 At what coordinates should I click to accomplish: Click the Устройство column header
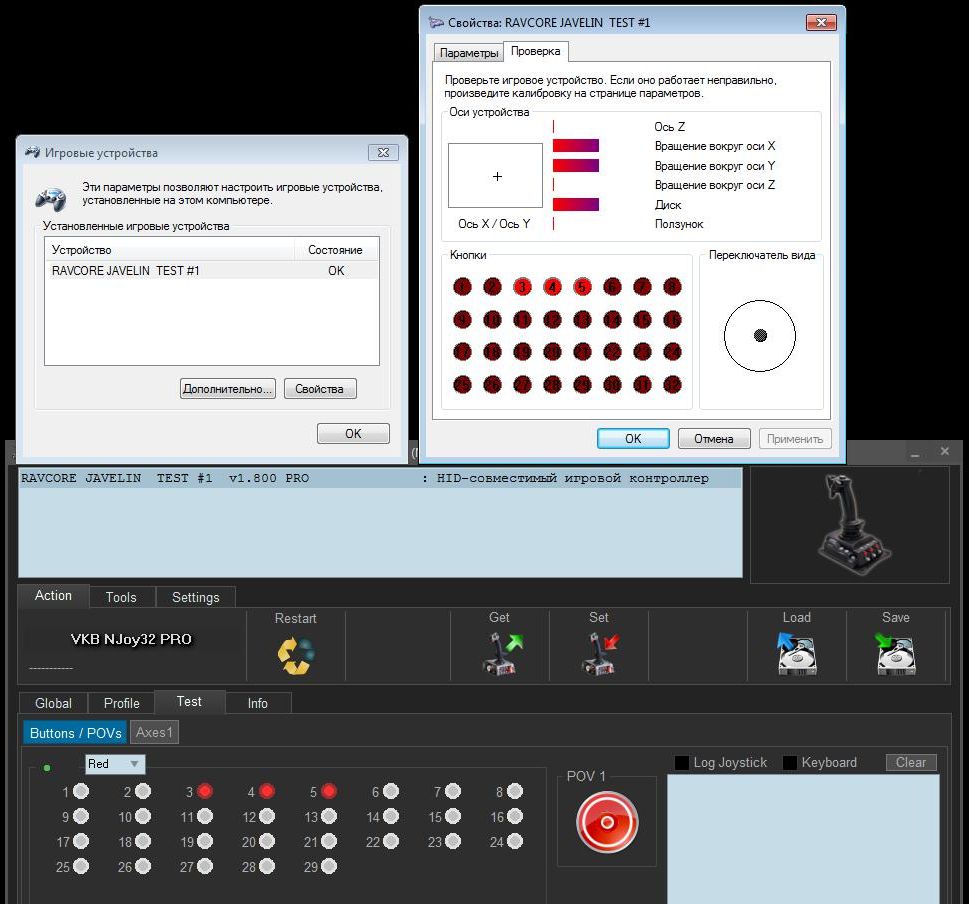[x=170, y=250]
